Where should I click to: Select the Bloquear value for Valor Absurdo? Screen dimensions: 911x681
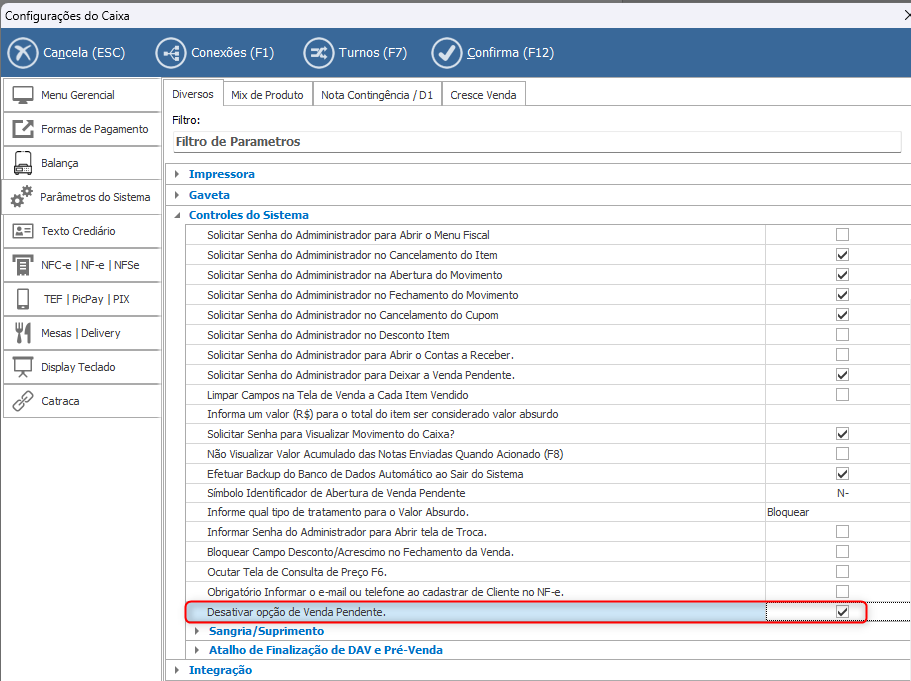pyautogui.click(x=788, y=512)
